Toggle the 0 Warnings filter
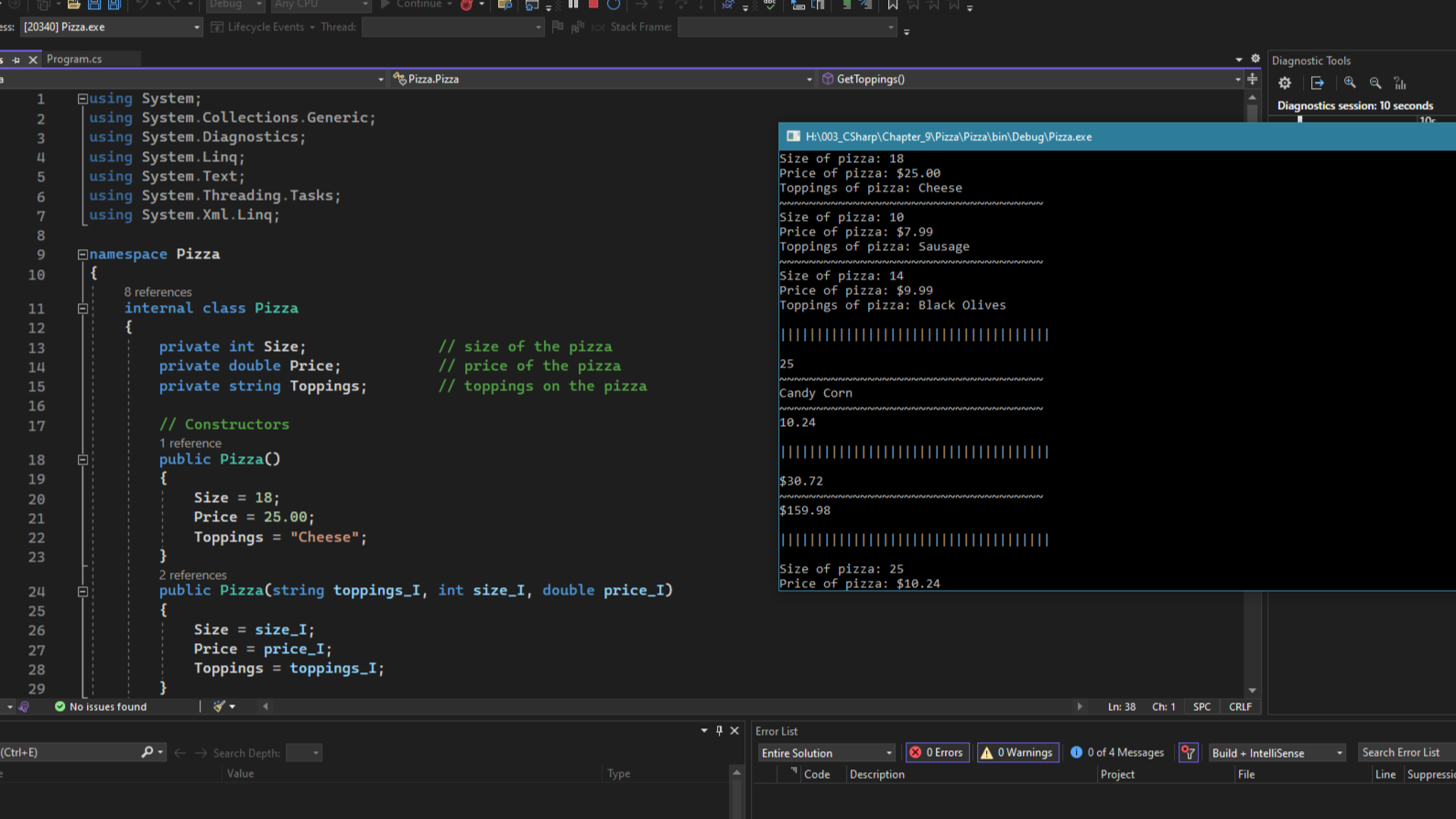 coord(1017,753)
